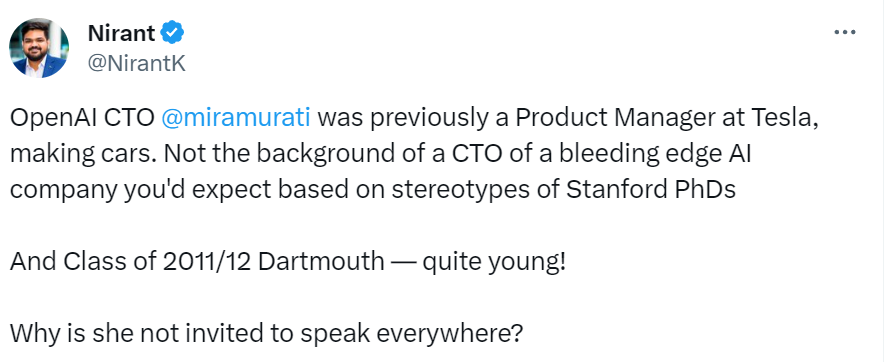Image resolution: width=884 pixels, height=362 pixels.
Task: Click the words "speak everywhere?"
Action: (410, 335)
